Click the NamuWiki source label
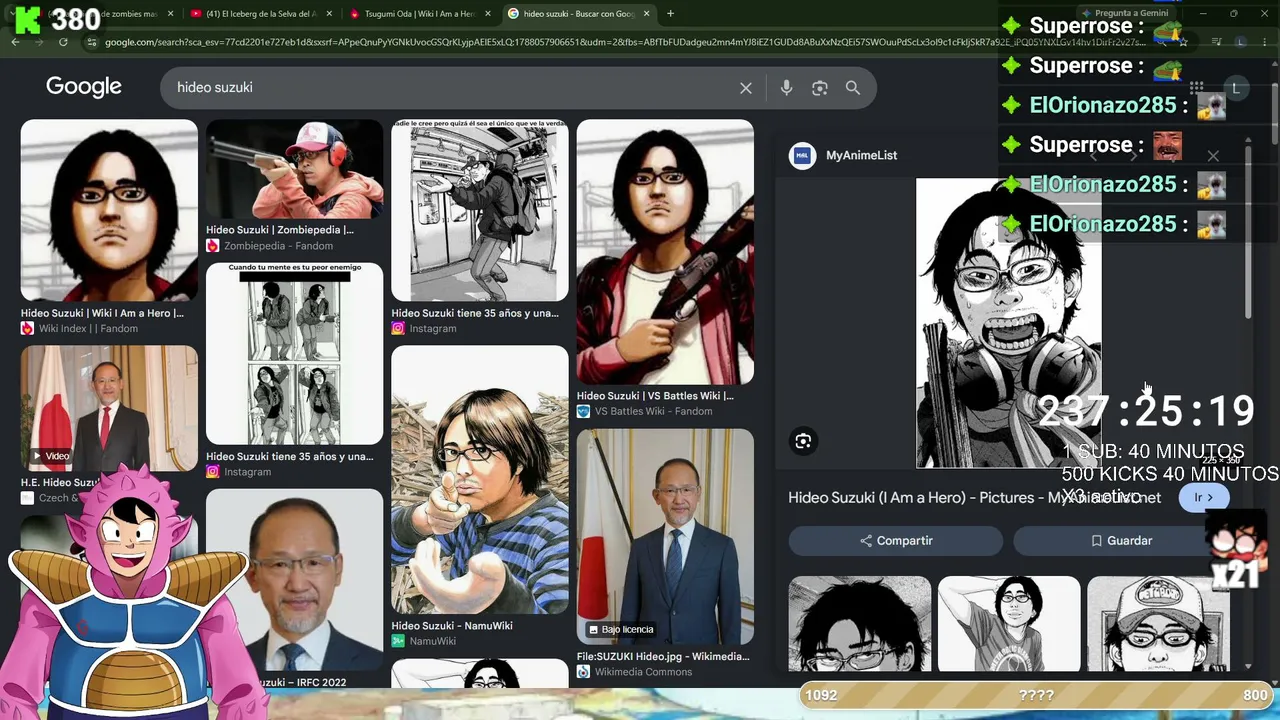Screen dimensions: 1280x720 click(432, 642)
